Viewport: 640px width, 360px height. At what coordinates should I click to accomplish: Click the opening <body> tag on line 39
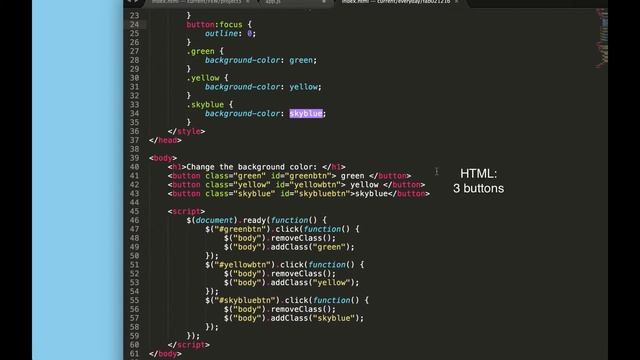click(163, 158)
